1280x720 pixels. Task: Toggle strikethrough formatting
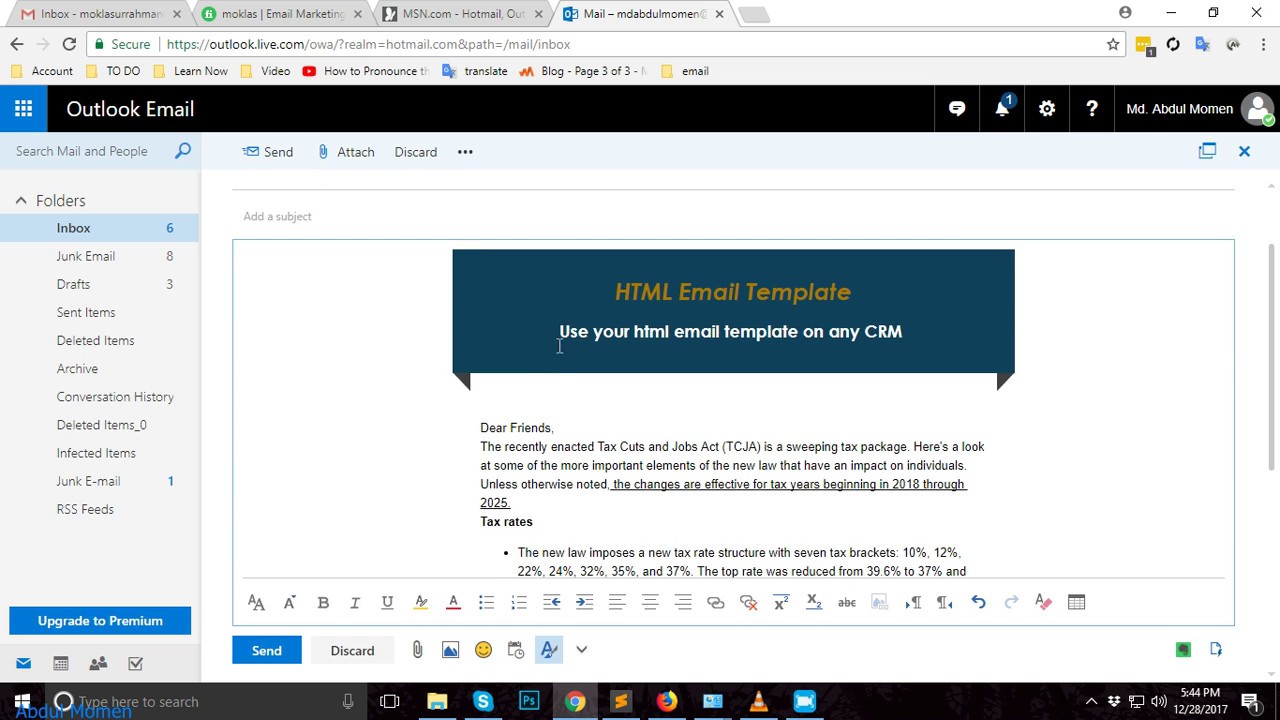847,602
